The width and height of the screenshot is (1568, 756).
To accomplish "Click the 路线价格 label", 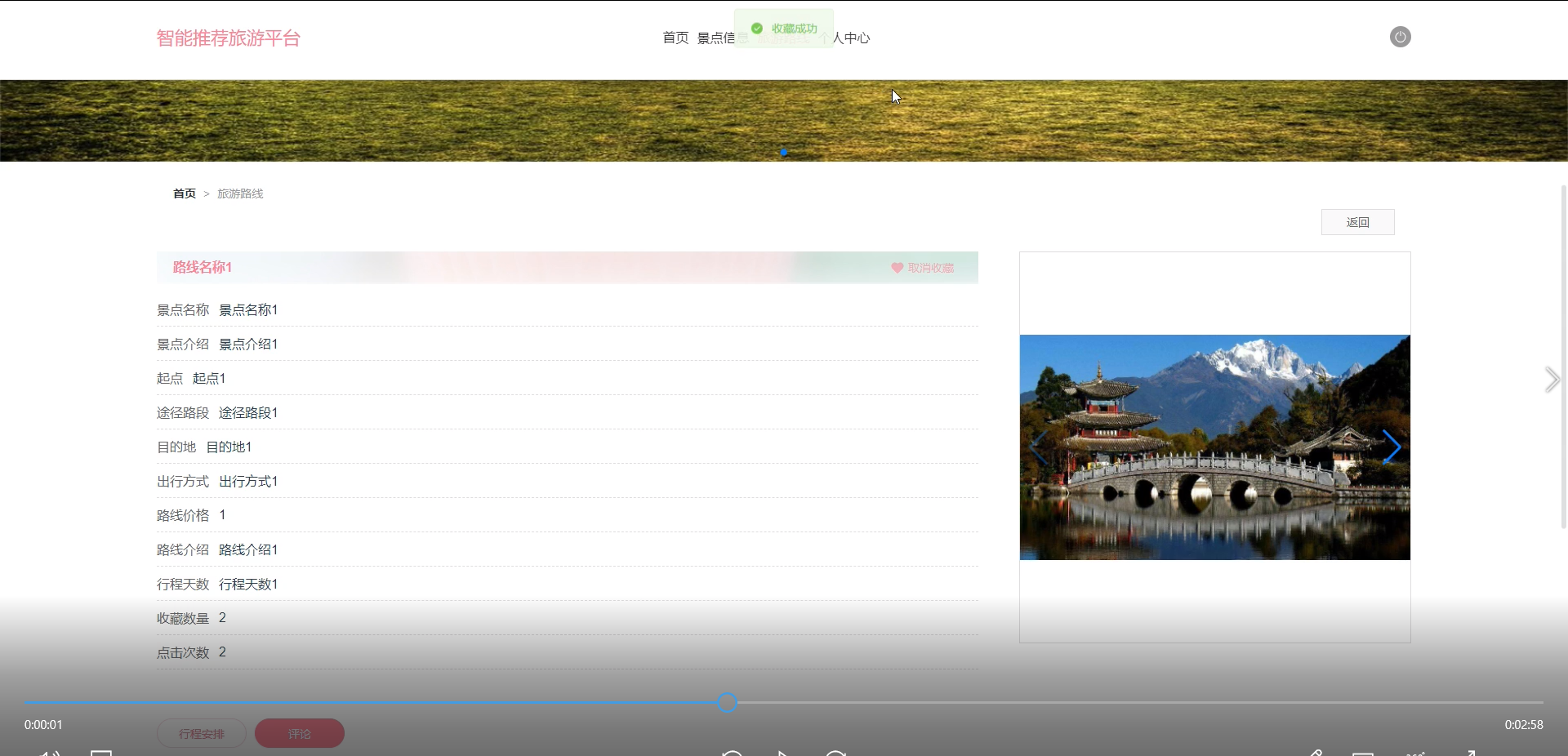I will (x=183, y=515).
